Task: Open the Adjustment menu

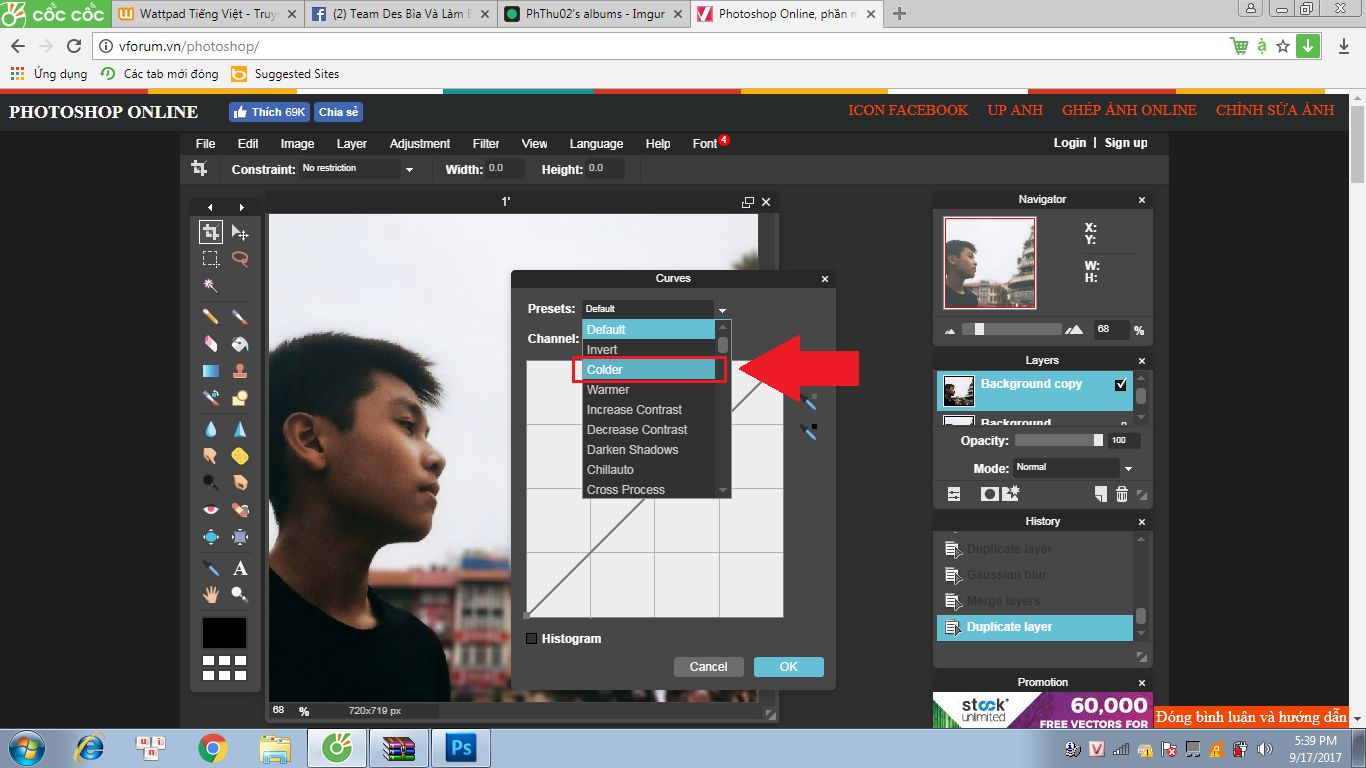Action: pyautogui.click(x=419, y=144)
